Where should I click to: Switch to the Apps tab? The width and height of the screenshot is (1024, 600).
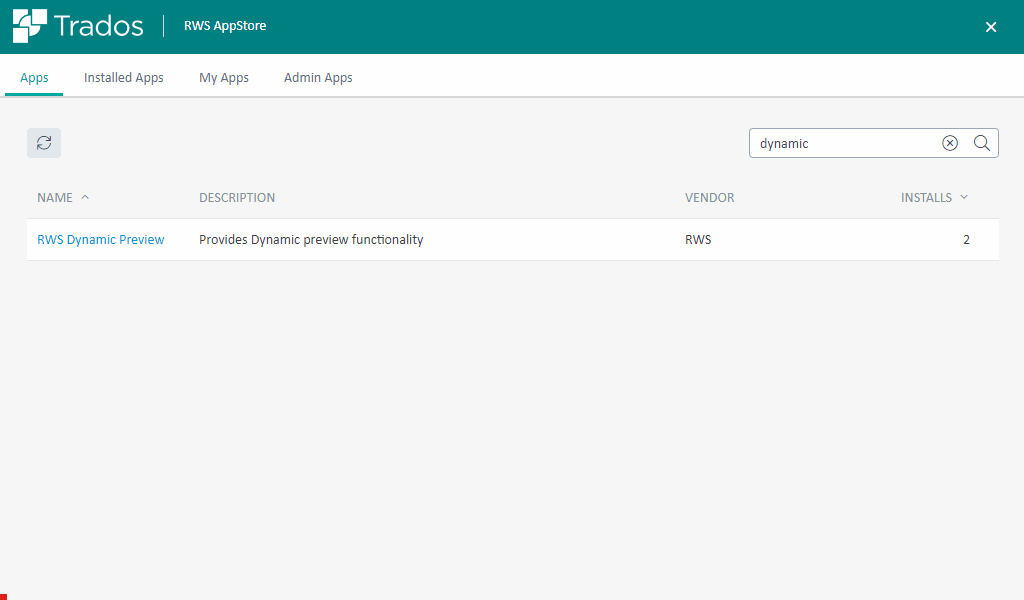click(34, 77)
